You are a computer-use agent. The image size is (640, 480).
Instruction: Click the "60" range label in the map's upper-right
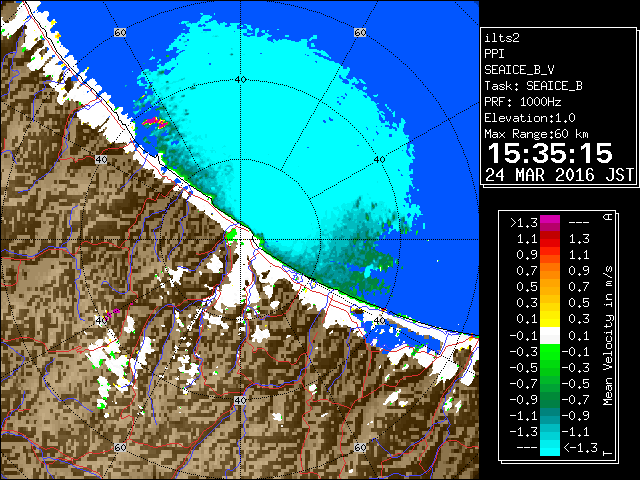[360, 33]
